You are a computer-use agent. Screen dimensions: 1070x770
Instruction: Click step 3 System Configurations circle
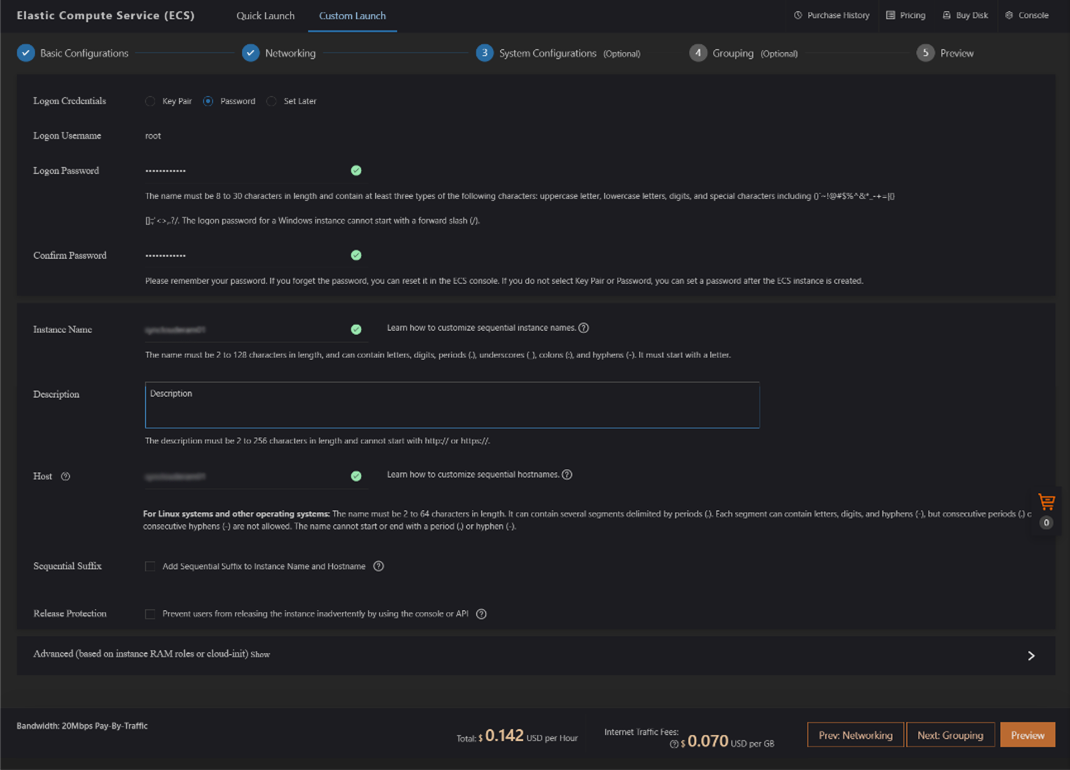pyautogui.click(x=485, y=53)
